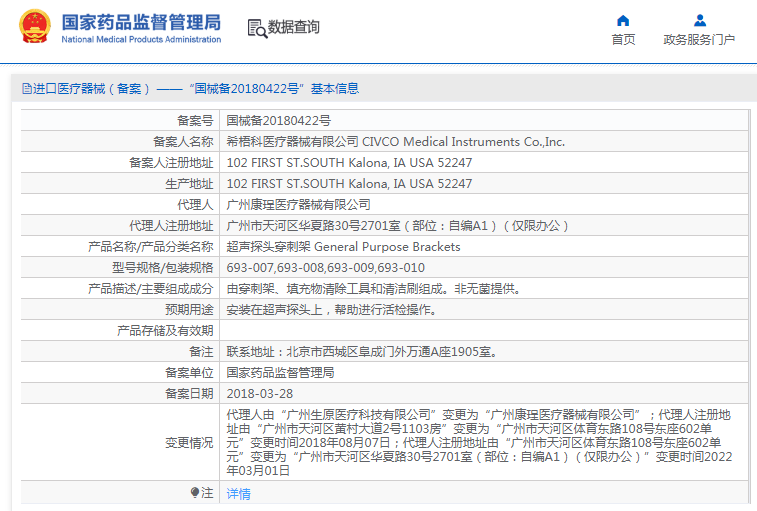Viewport: 757px width, 511px height.
Task: Click the 产品存储及有效期 label
Action: [x=165, y=331]
